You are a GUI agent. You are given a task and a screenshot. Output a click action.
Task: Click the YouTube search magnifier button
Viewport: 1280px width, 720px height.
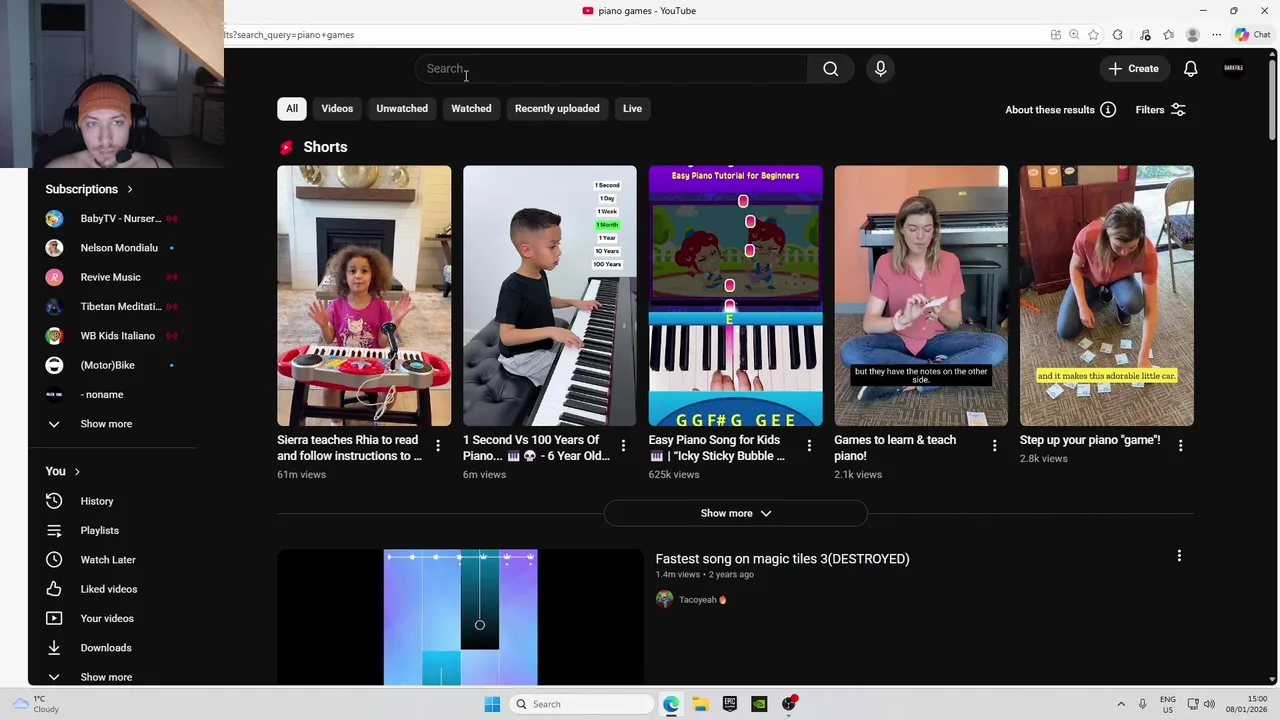click(830, 69)
